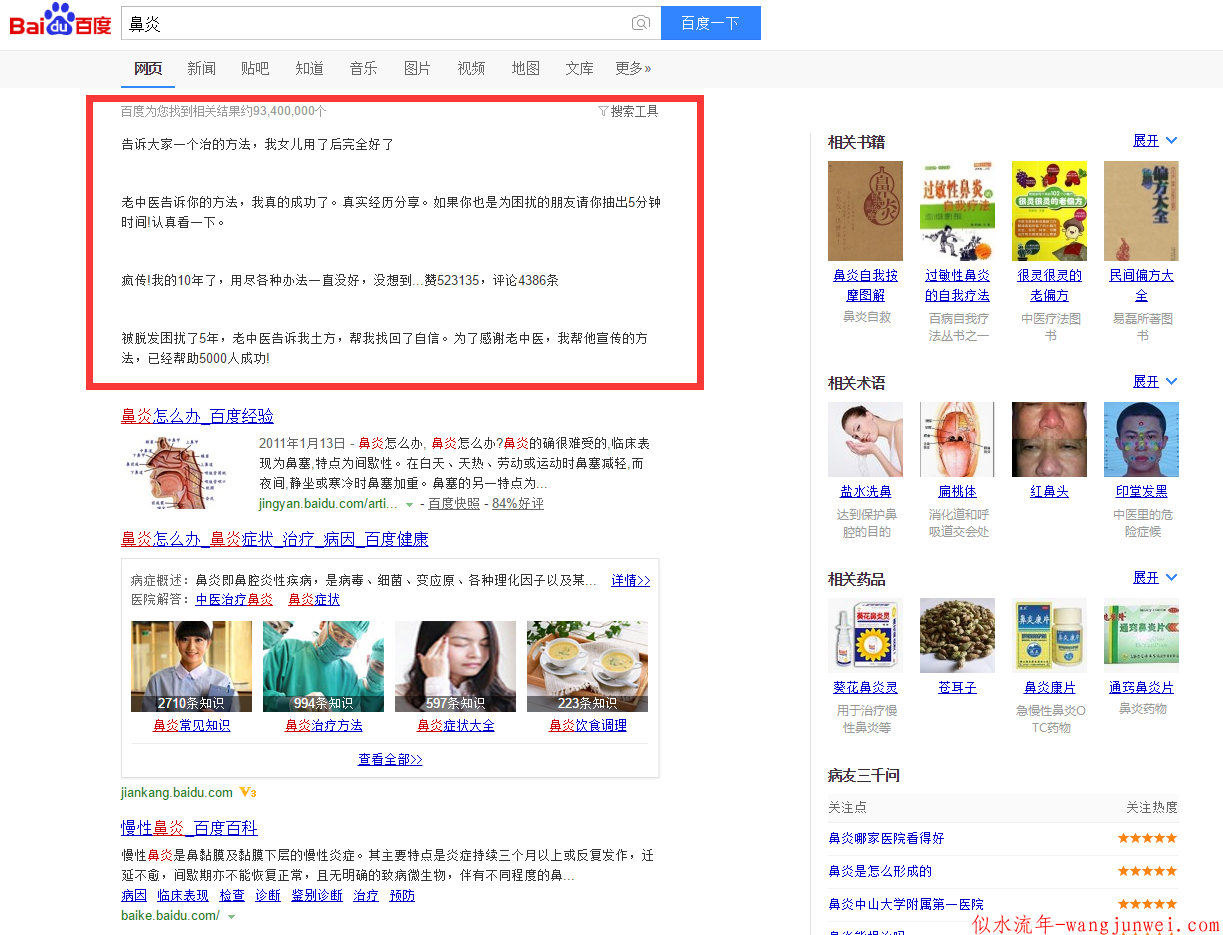Expand the 更多» menu
The width and height of the screenshot is (1223, 935).
pos(633,68)
